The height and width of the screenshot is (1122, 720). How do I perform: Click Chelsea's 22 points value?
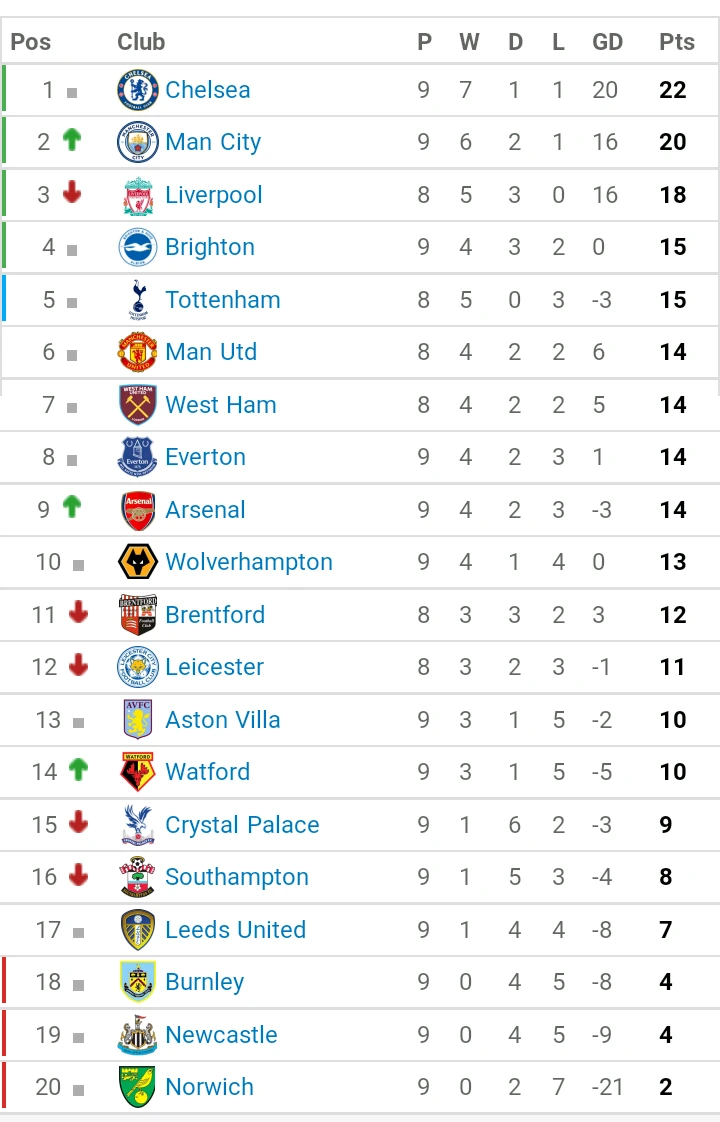pos(673,90)
